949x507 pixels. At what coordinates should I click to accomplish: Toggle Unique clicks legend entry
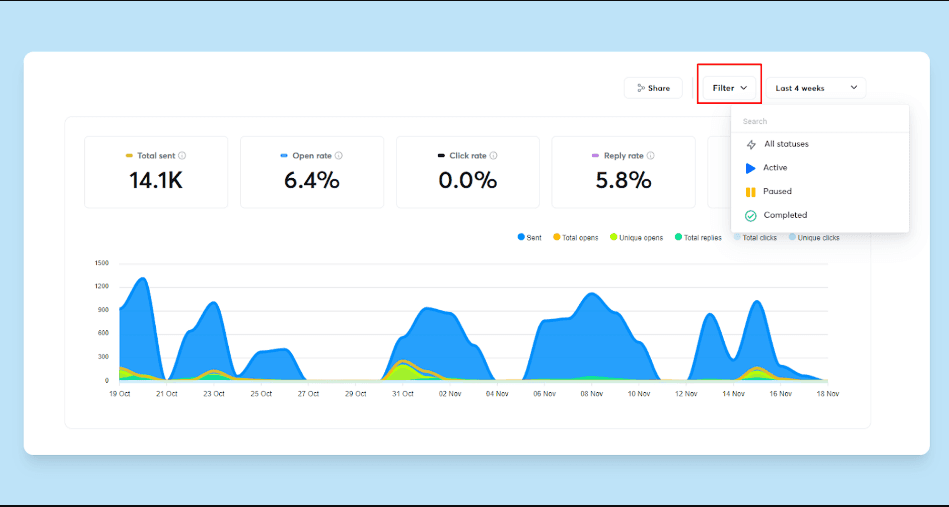point(814,238)
